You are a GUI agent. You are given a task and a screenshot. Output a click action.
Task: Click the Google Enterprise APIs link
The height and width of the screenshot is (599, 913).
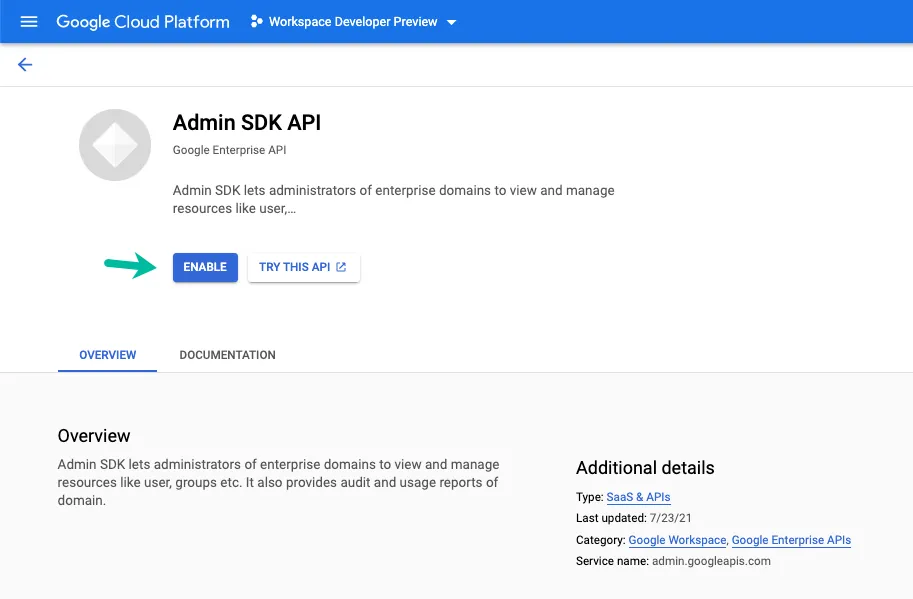791,540
